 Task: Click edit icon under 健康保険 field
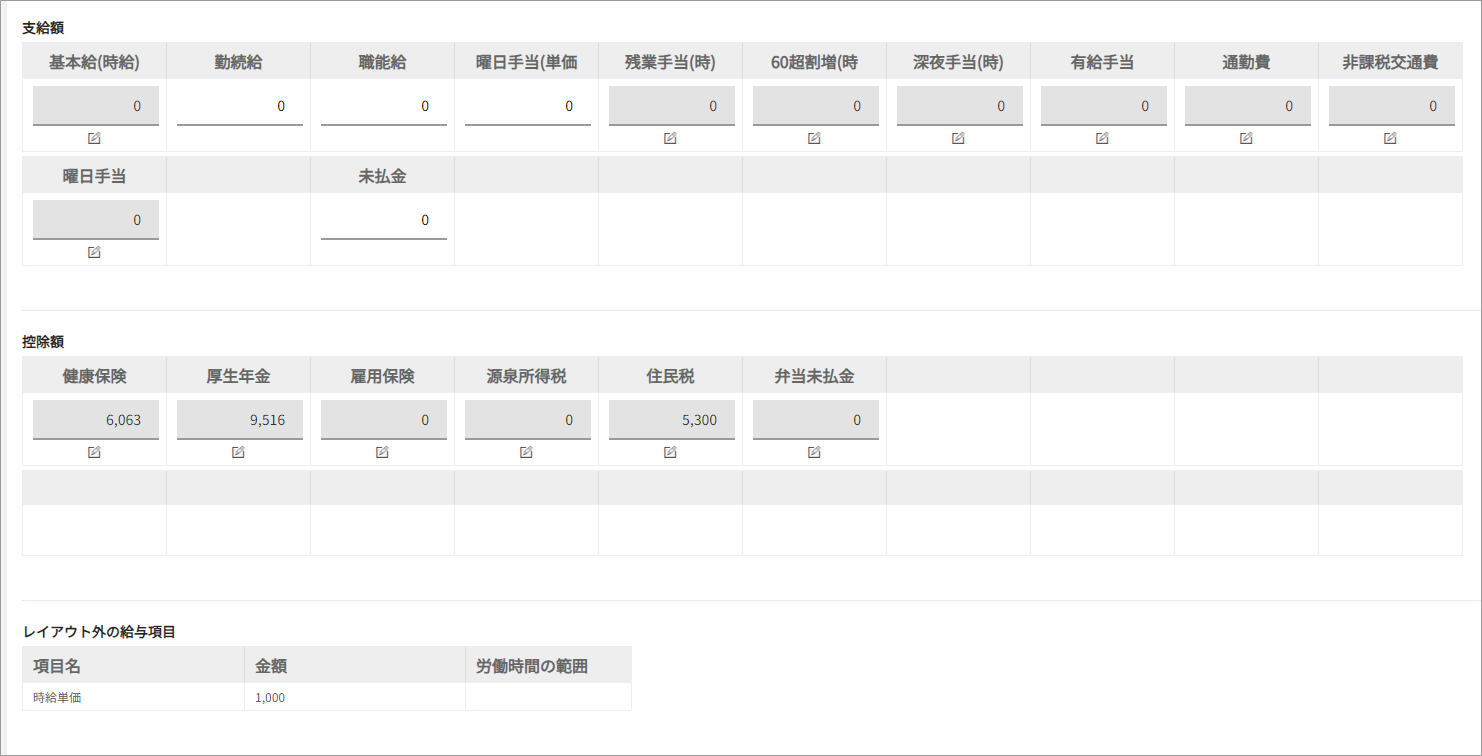tap(94, 452)
